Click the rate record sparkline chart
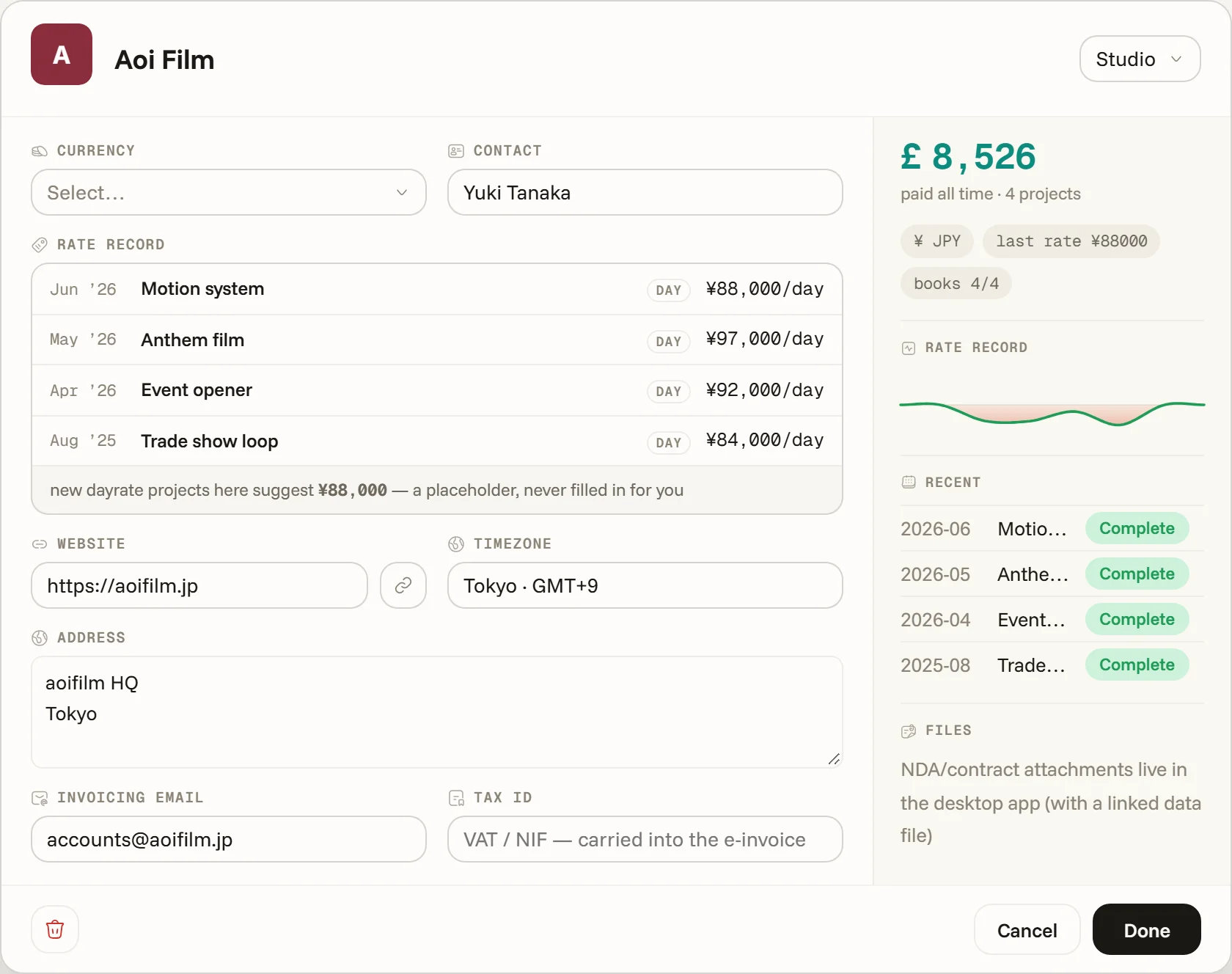Screen dimensions: 1232x974 point(1052,413)
